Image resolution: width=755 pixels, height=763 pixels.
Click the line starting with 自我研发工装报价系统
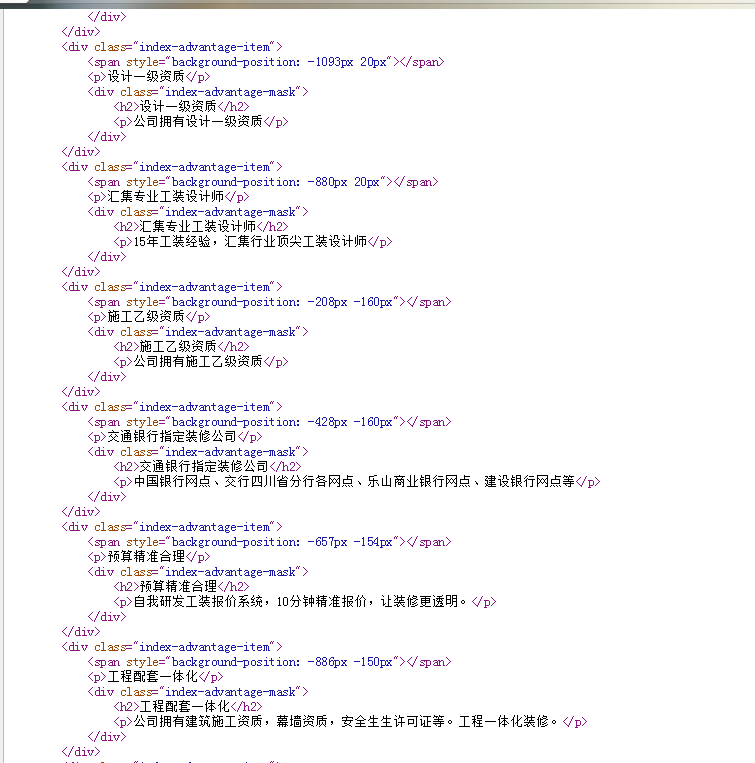(x=300, y=602)
